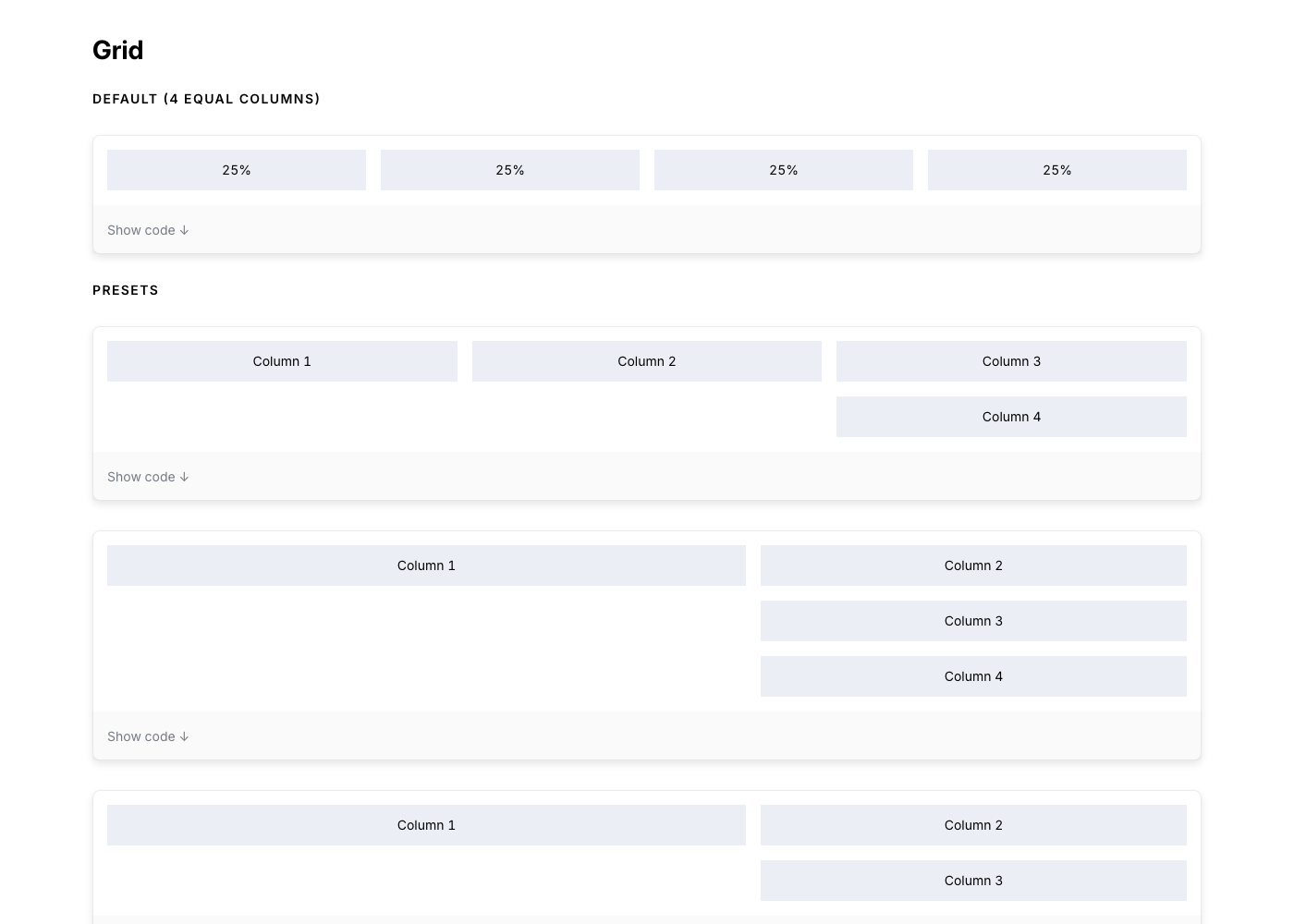Viewport: 1294px width, 924px height.
Task: Select Column 2 in the bottom preset grid
Action: tap(973, 825)
